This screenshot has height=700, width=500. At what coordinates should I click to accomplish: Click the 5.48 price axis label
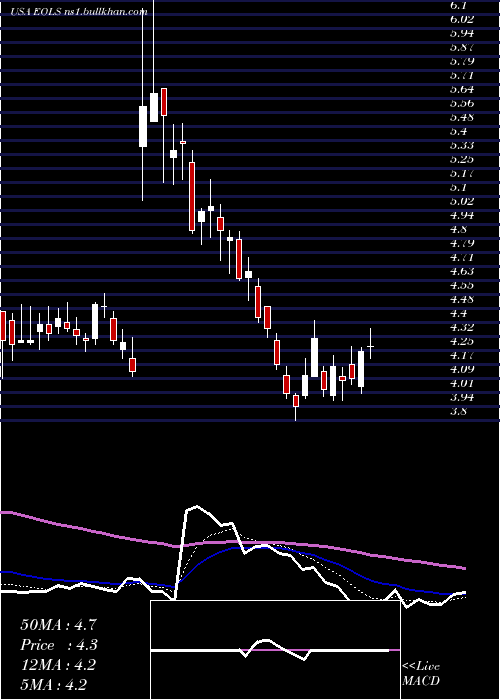coord(462,117)
